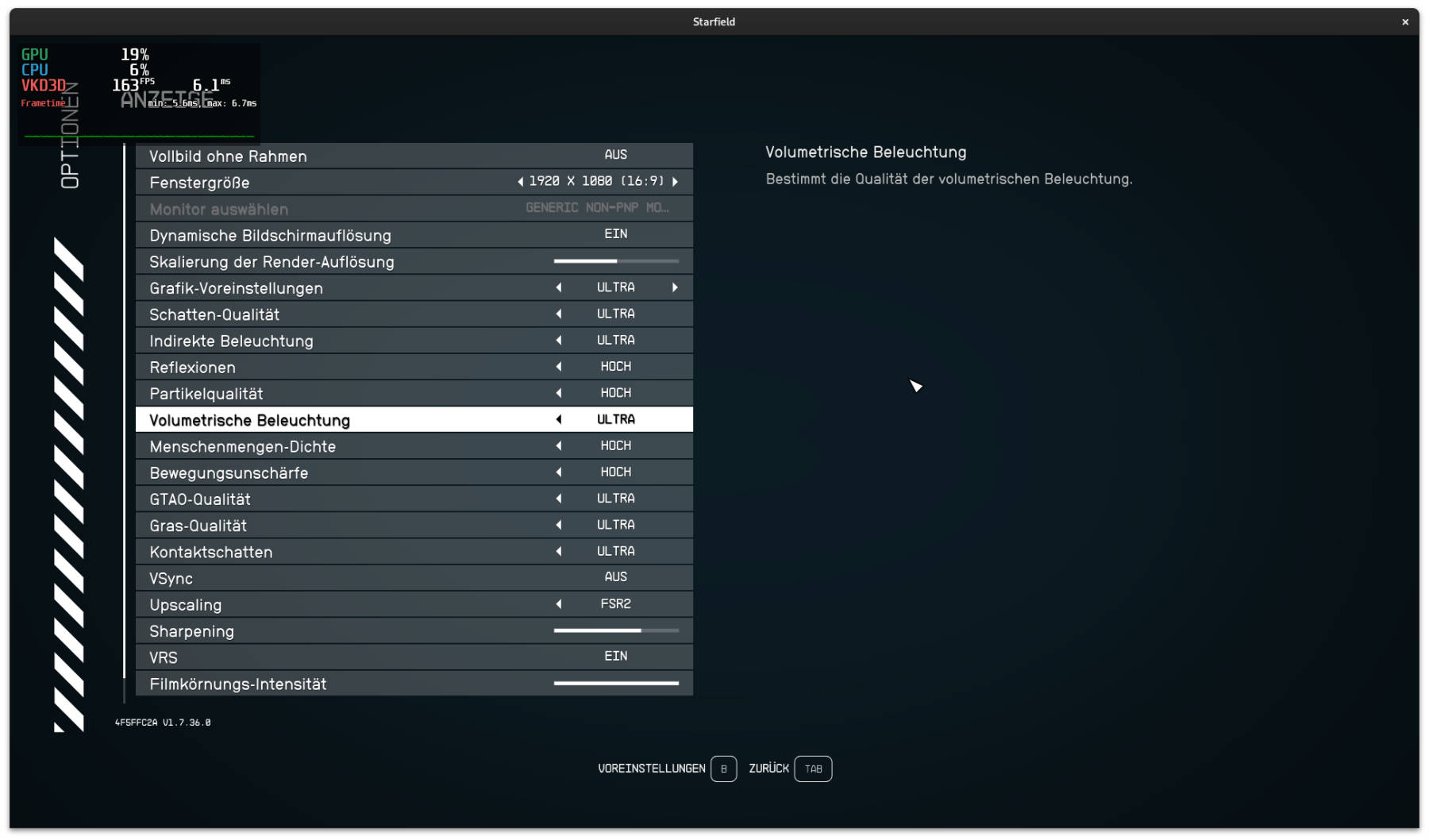Select the Sharpening row label
Screen dimensions: 1429x840
pos(191,631)
